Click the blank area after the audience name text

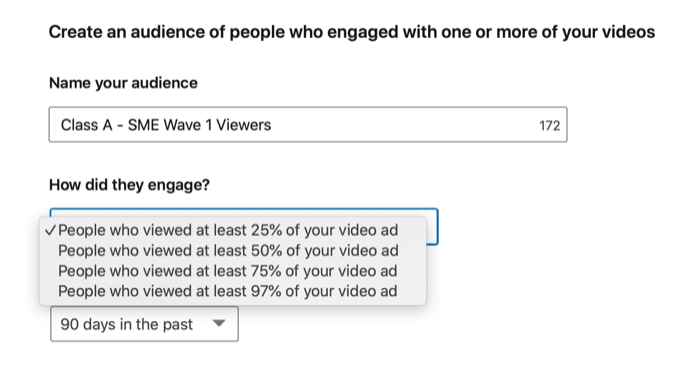[x=402, y=125]
